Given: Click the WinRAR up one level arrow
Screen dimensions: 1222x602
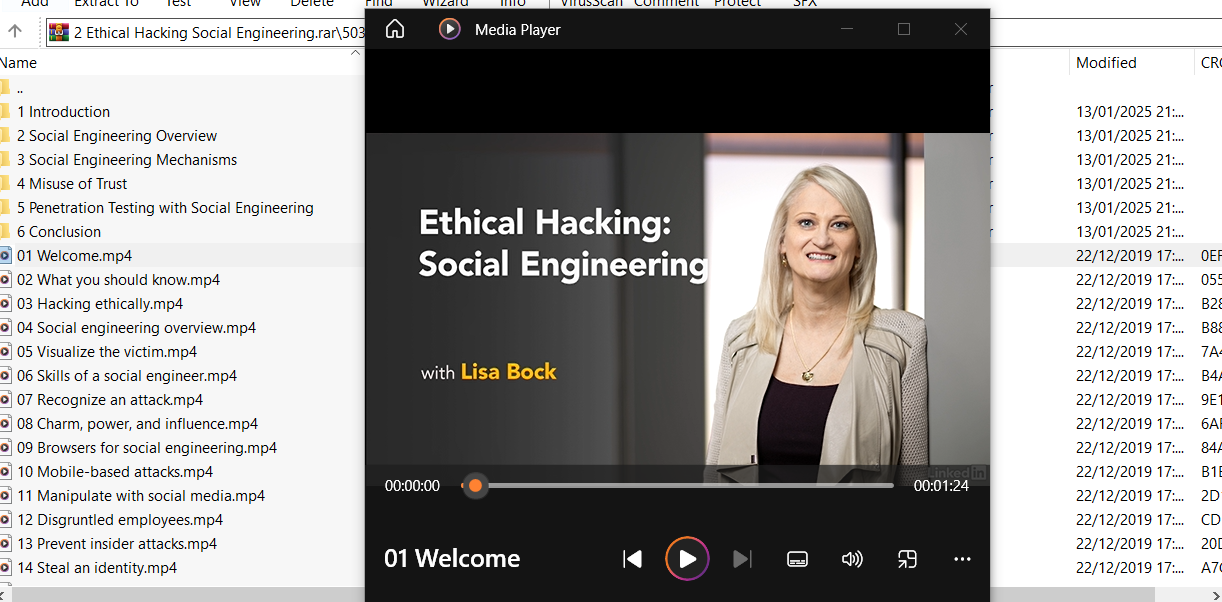Looking at the screenshot, I should (15, 31).
